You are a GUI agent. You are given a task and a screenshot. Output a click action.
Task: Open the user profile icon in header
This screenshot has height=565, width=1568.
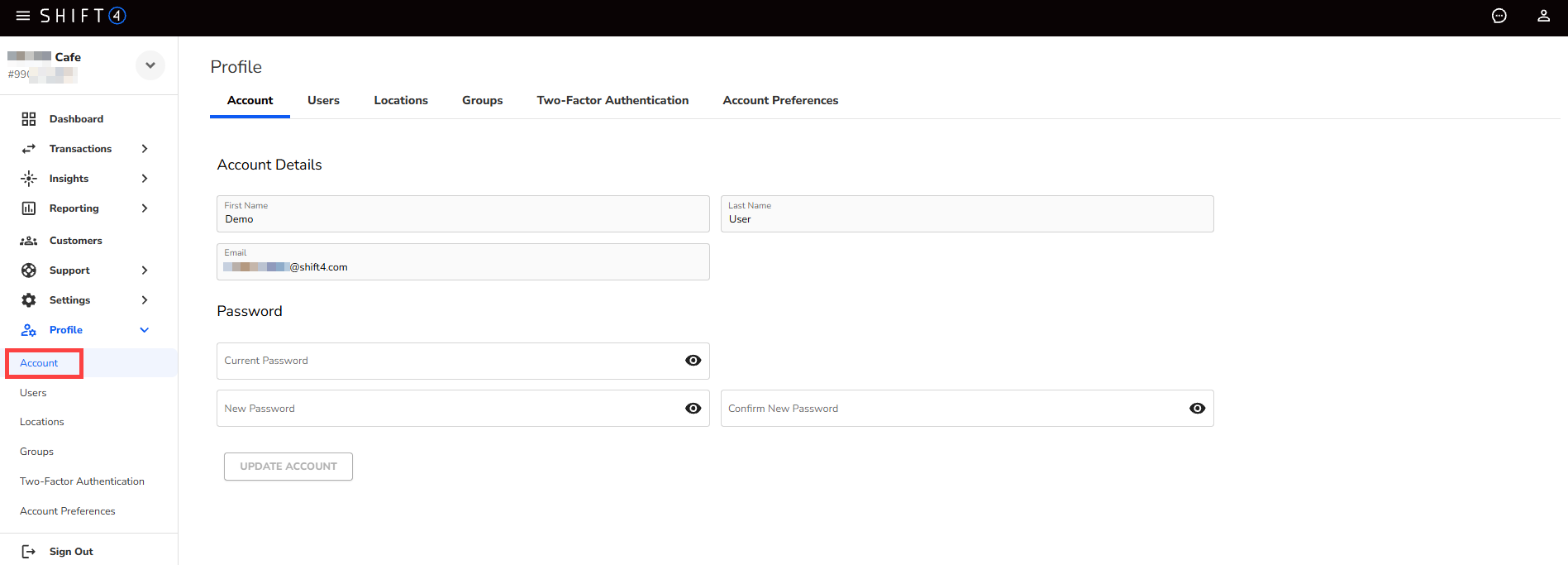(x=1542, y=16)
